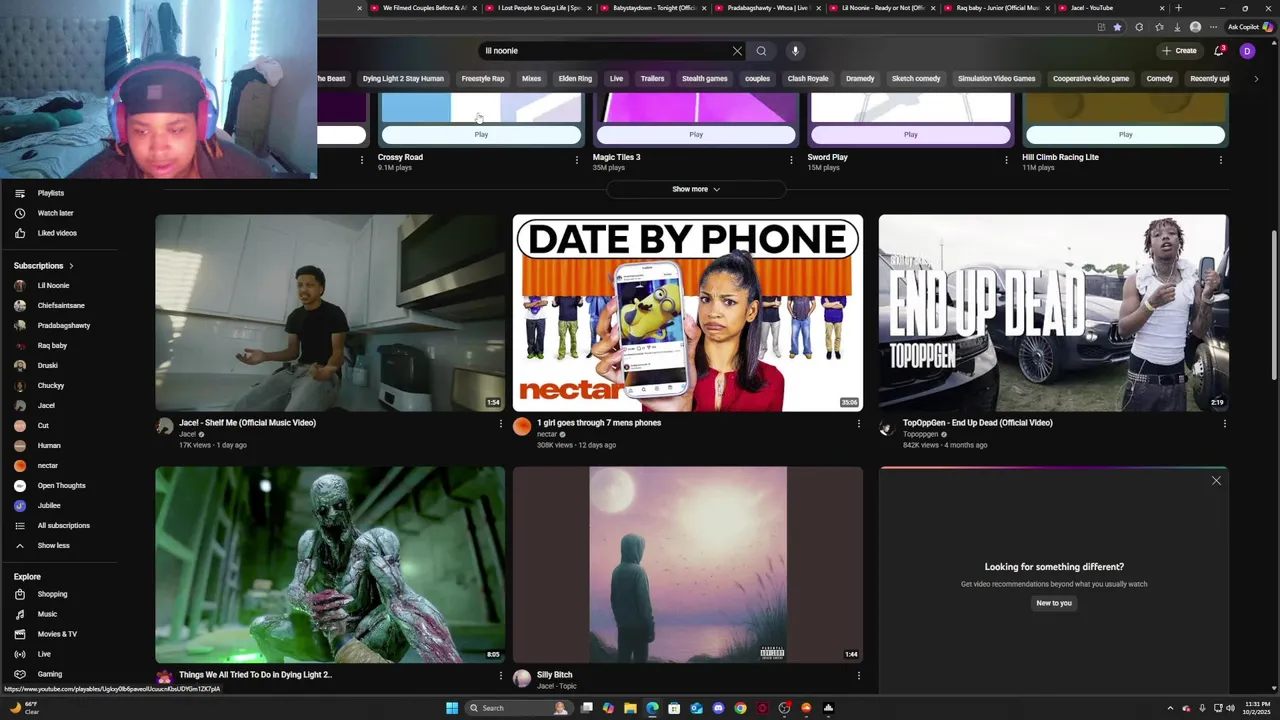Select the Stealth games filter chip
The height and width of the screenshot is (720, 1280).
pyautogui.click(x=705, y=79)
